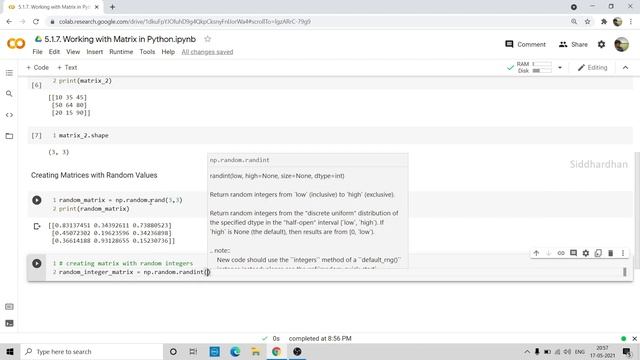Screen dimensions: 640x360
Task: Open the Tools menu
Action: point(147,52)
